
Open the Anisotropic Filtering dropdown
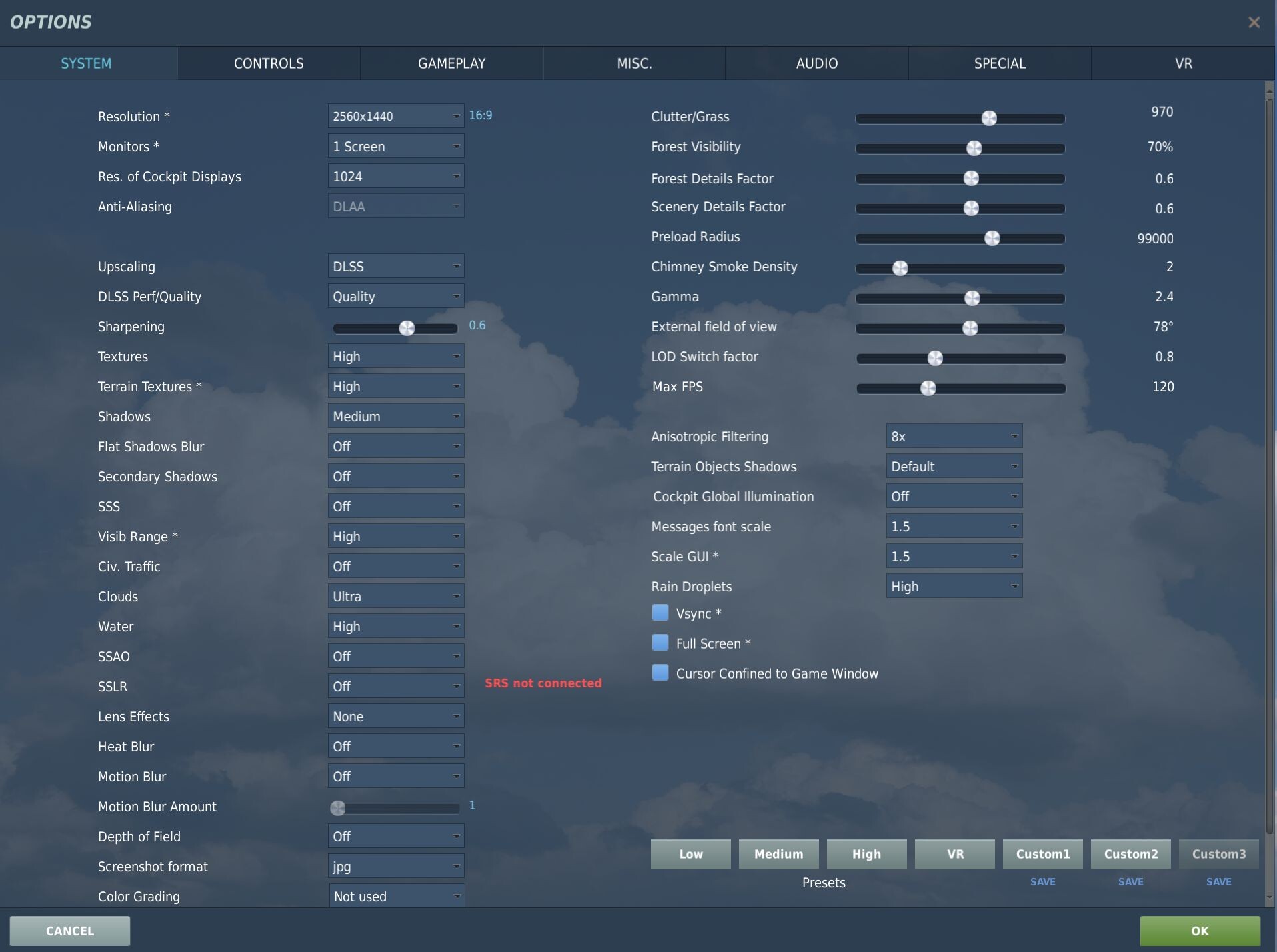point(954,436)
